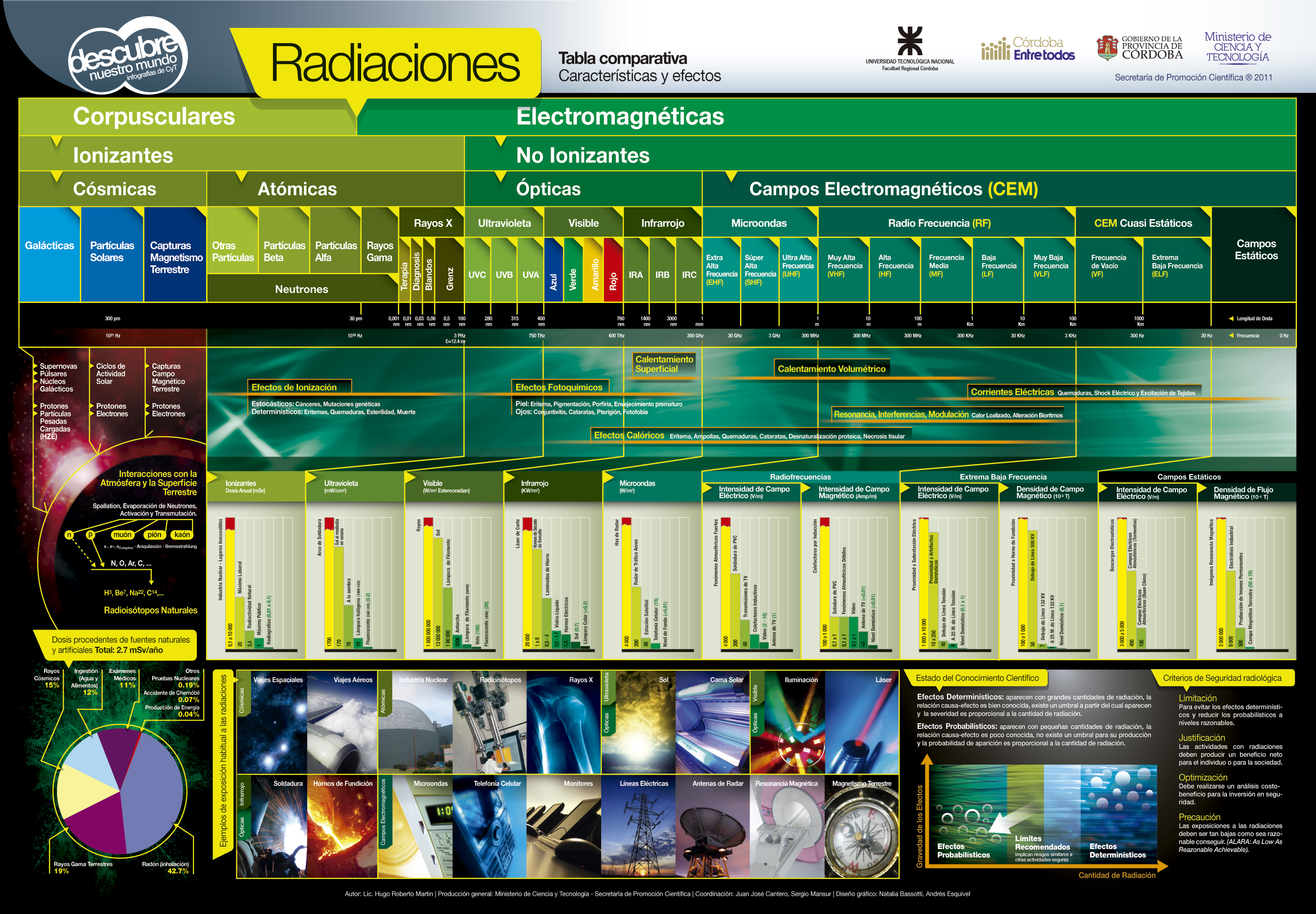Image resolution: width=1316 pixels, height=914 pixels.
Task: Click the Rojo color band
Action: [613, 270]
